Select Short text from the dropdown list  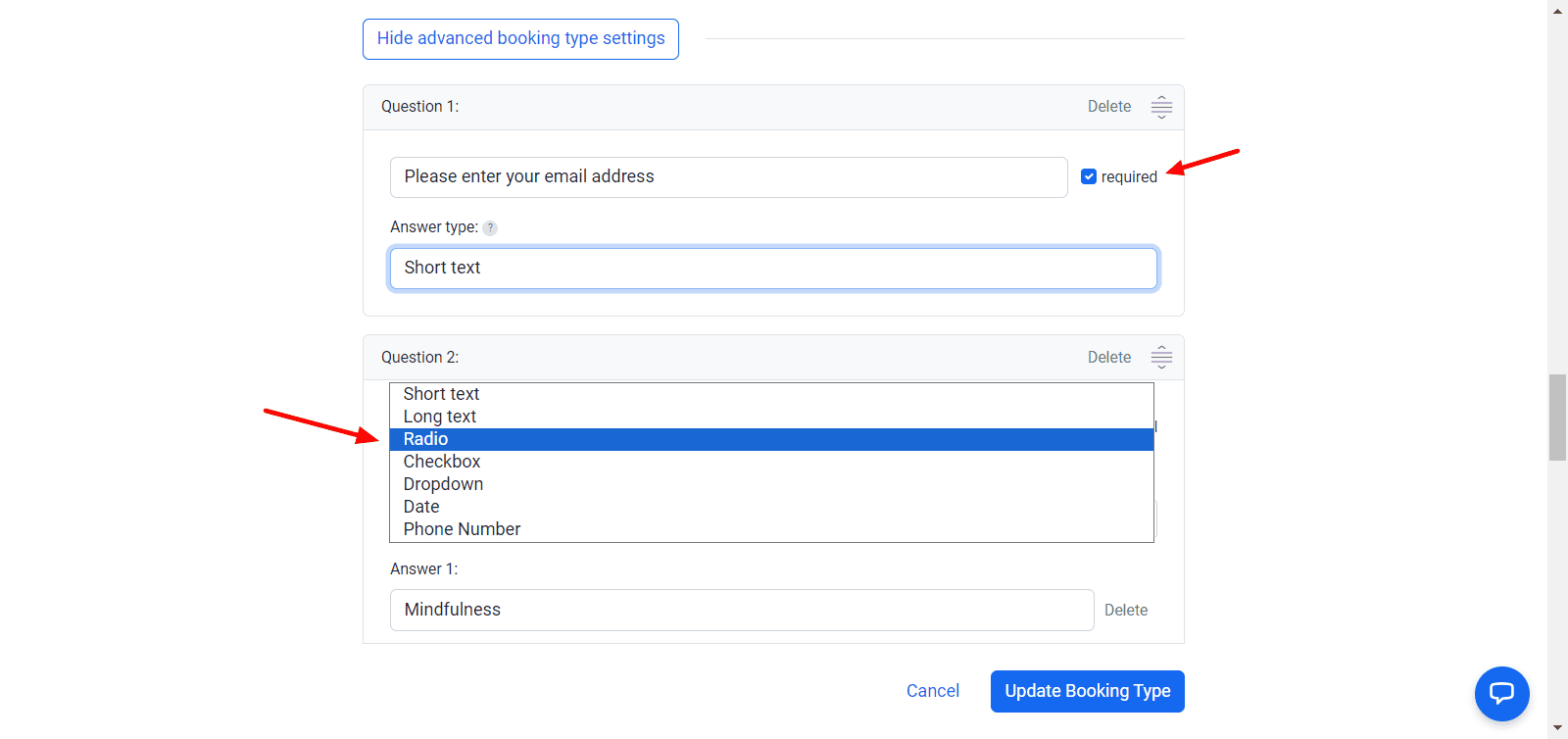(x=441, y=394)
